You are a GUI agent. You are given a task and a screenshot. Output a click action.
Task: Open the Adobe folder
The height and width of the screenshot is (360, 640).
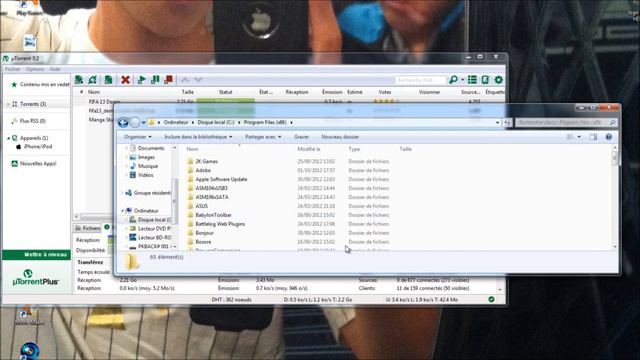coord(203,170)
